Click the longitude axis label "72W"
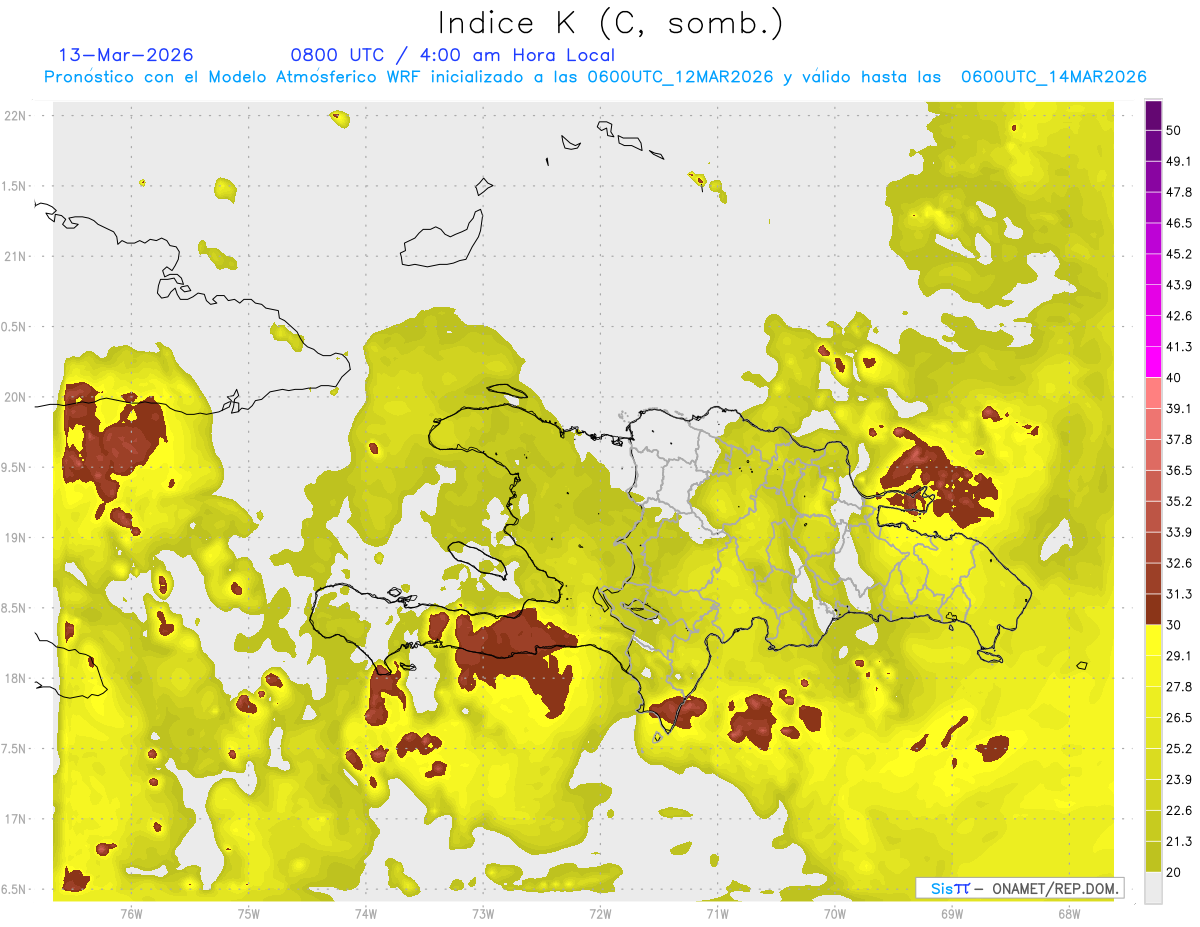The image size is (1200, 927). tap(600, 913)
